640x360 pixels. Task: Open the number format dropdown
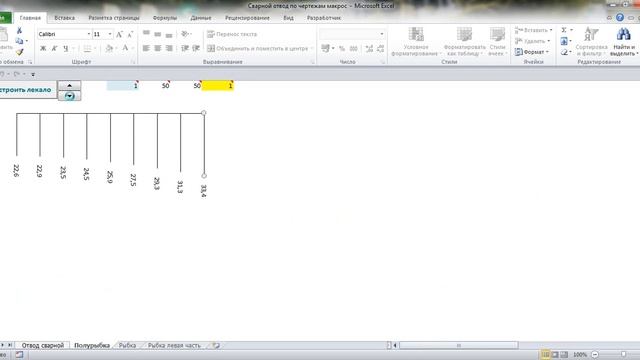click(x=352, y=34)
